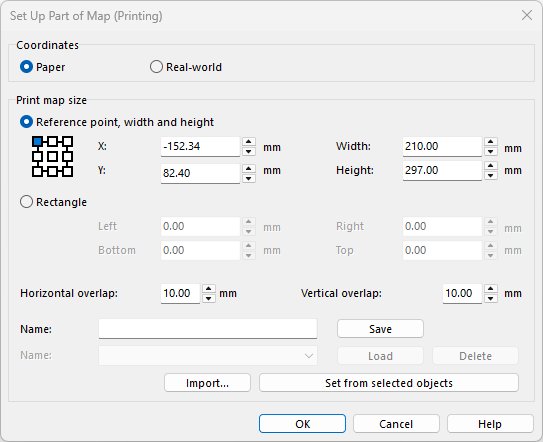Decrease the Vertical overlap value
Viewport: 543px width, 442px height.
[491, 298]
